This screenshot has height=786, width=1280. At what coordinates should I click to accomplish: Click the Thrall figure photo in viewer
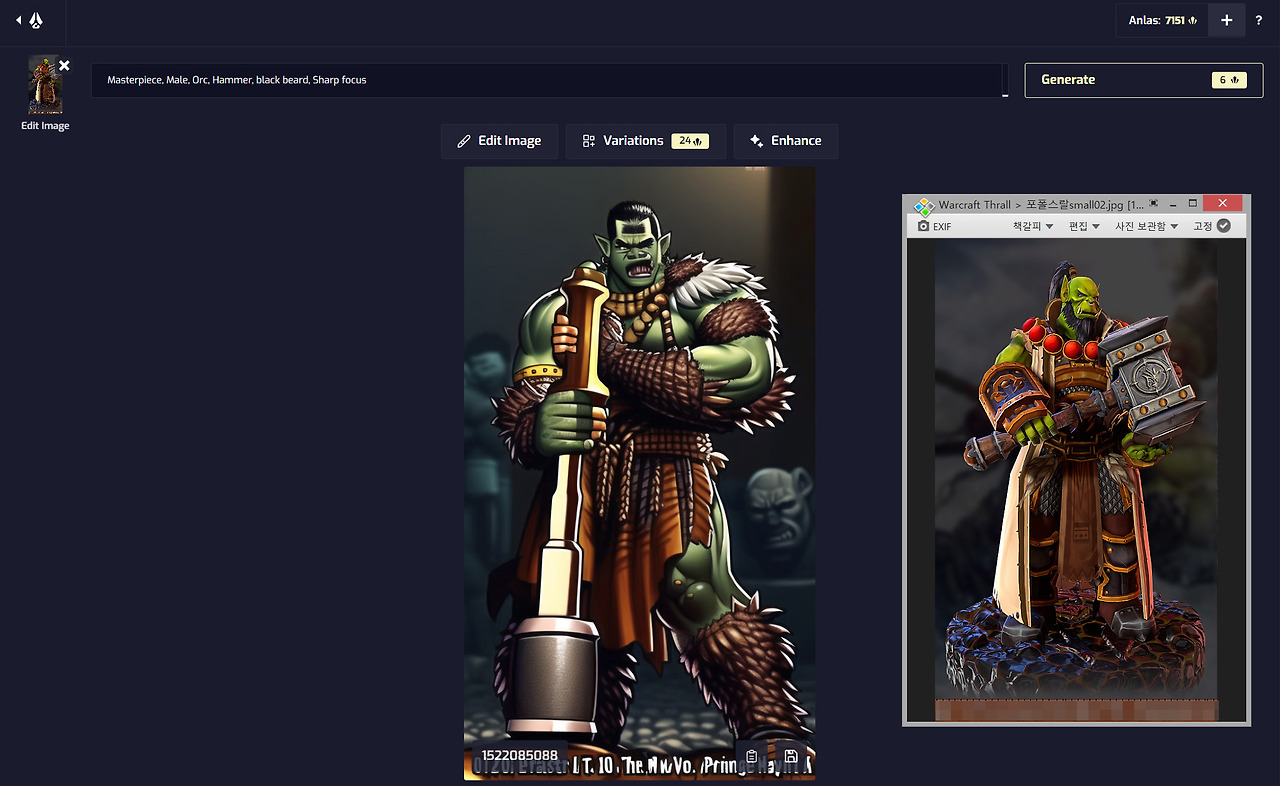pos(1076,479)
